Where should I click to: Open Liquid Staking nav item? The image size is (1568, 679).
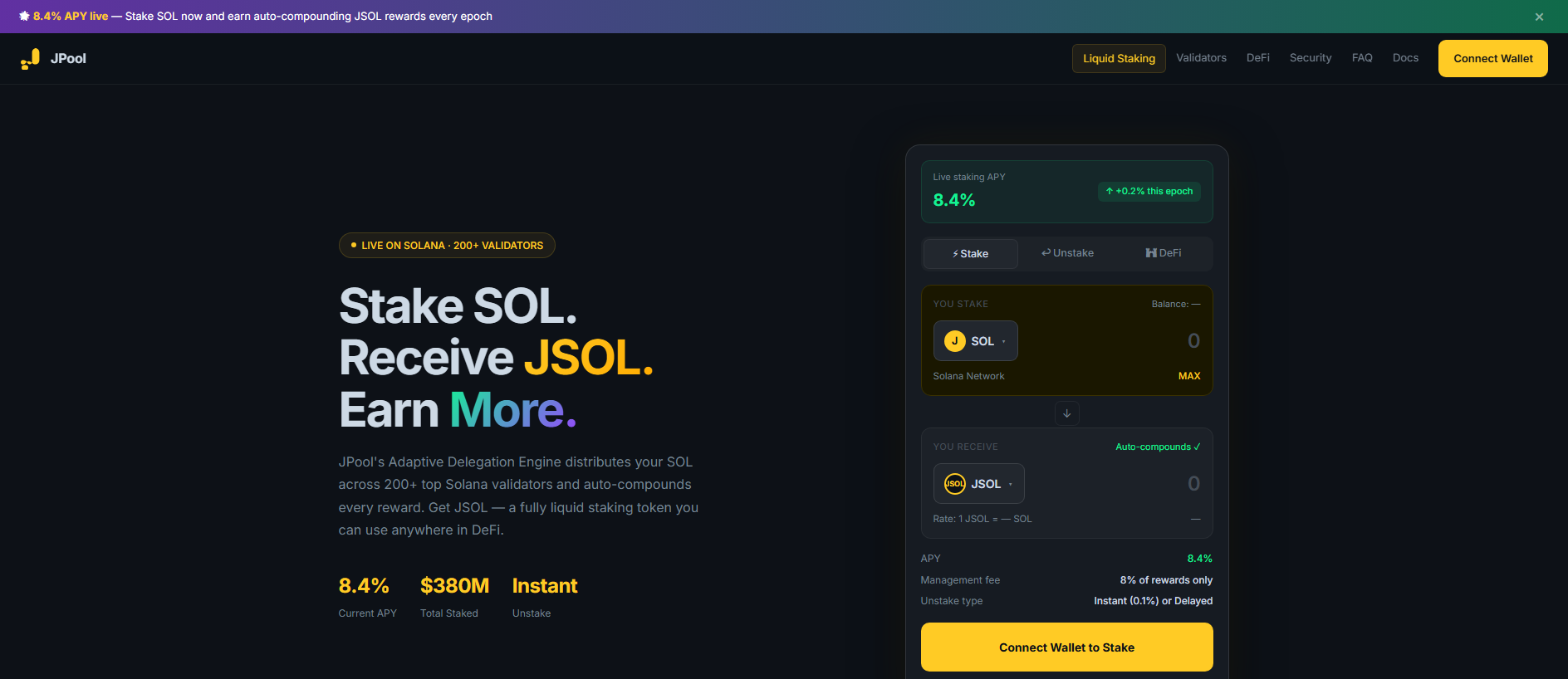[x=1119, y=58]
